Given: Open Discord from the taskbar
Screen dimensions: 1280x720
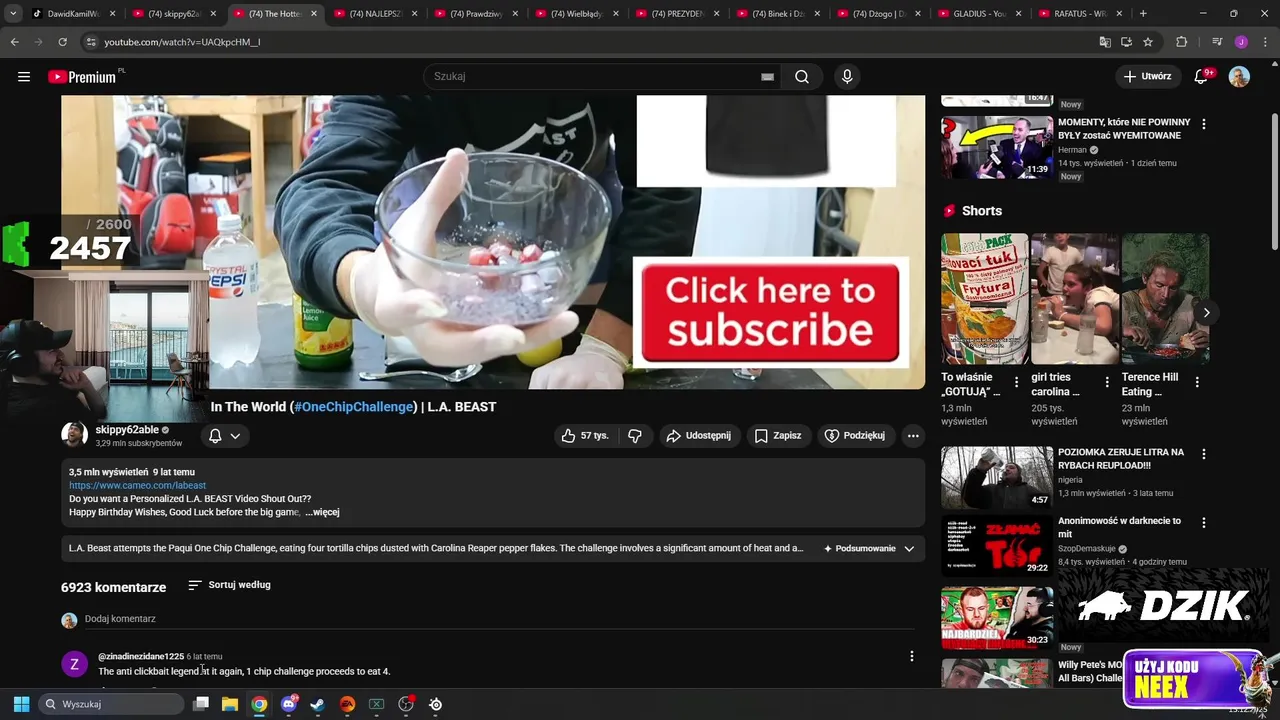Looking at the screenshot, I should (x=289, y=704).
